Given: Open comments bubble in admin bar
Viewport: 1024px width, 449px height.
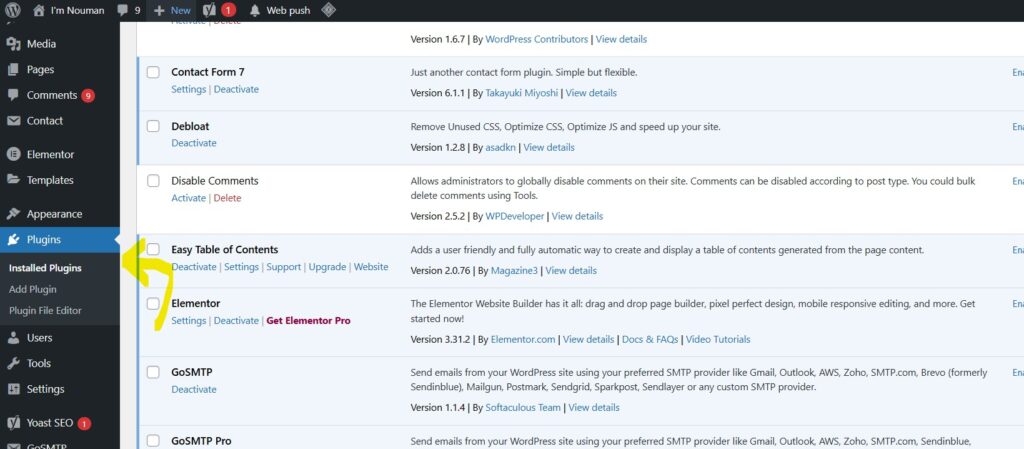Looking at the screenshot, I should [x=122, y=10].
